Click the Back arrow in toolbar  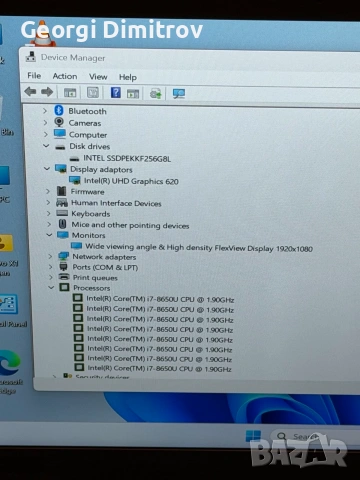[30, 91]
